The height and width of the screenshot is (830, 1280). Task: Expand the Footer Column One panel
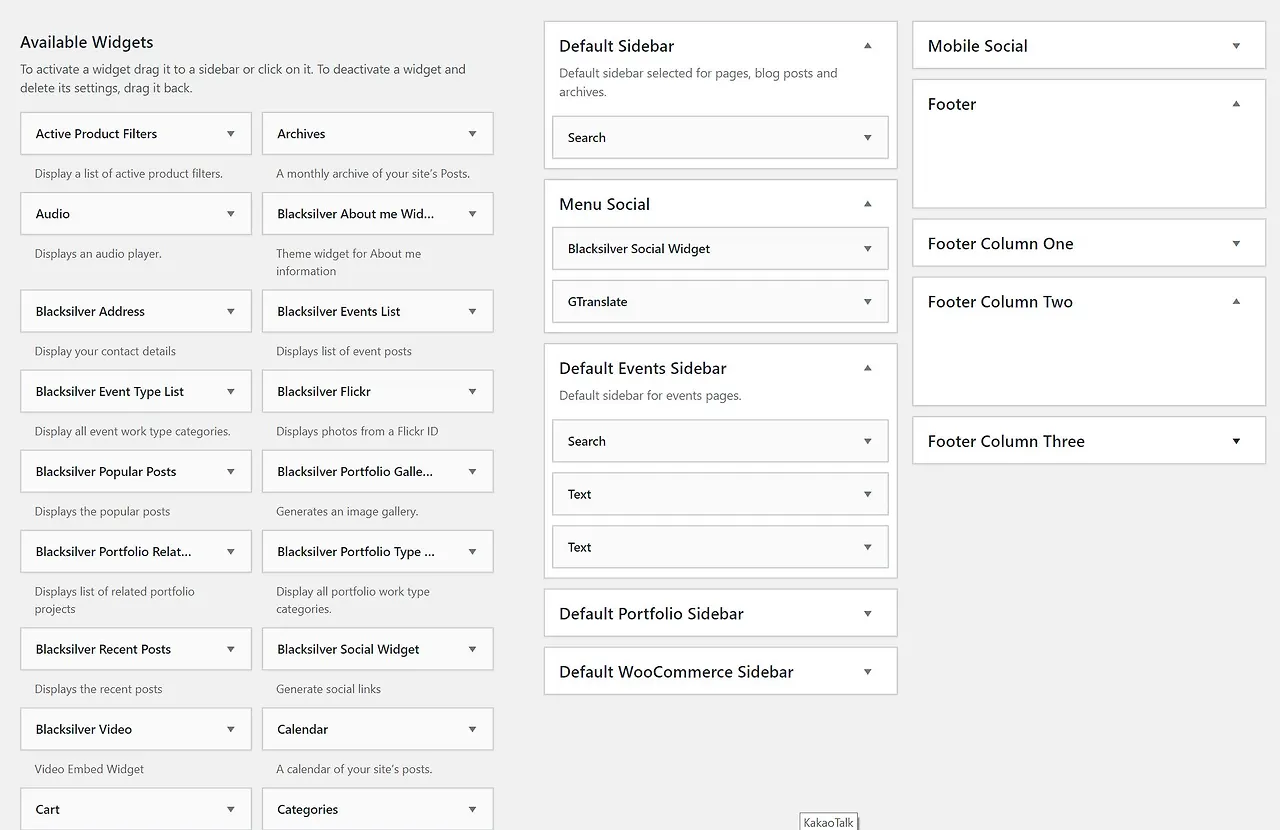[x=1236, y=244]
